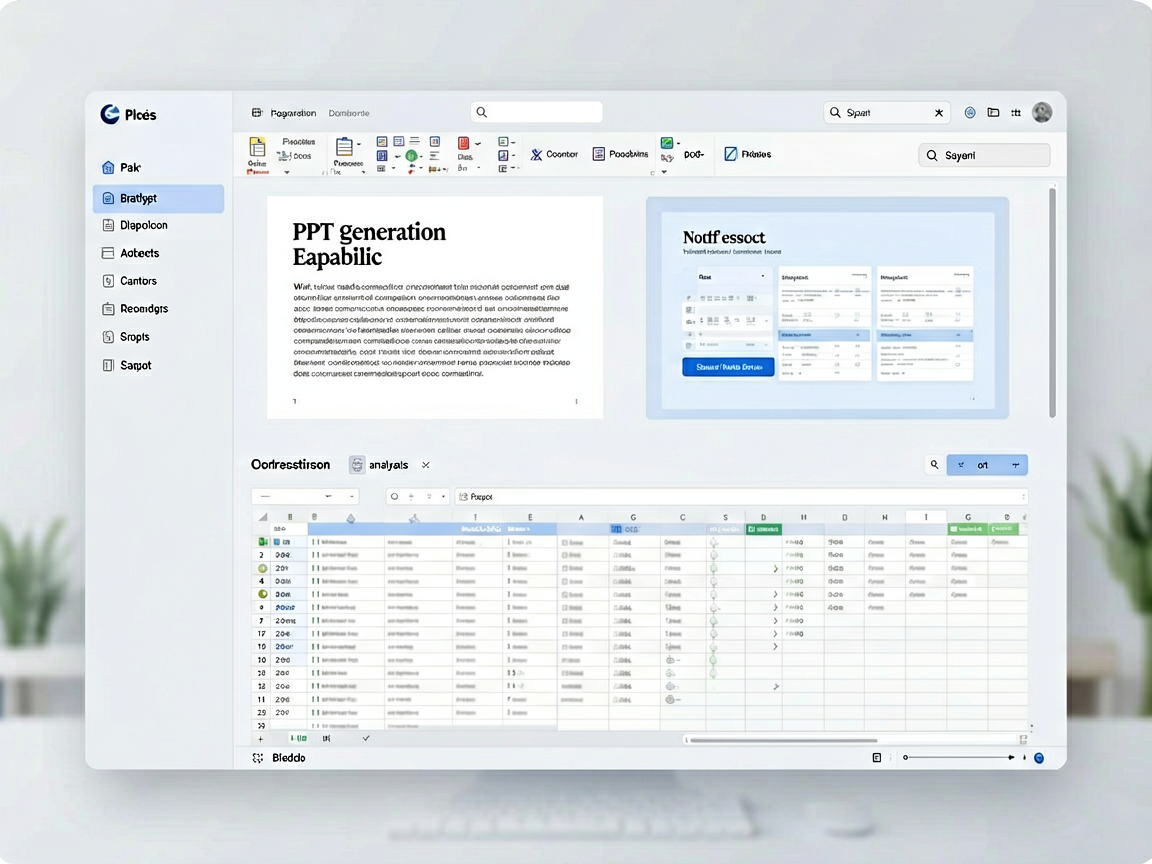The width and height of the screenshot is (1152, 864).
Task: Expand the dropdown arrow beside the Fuaeces clipboard
Action: pyautogui.click(x=359, y=145)
